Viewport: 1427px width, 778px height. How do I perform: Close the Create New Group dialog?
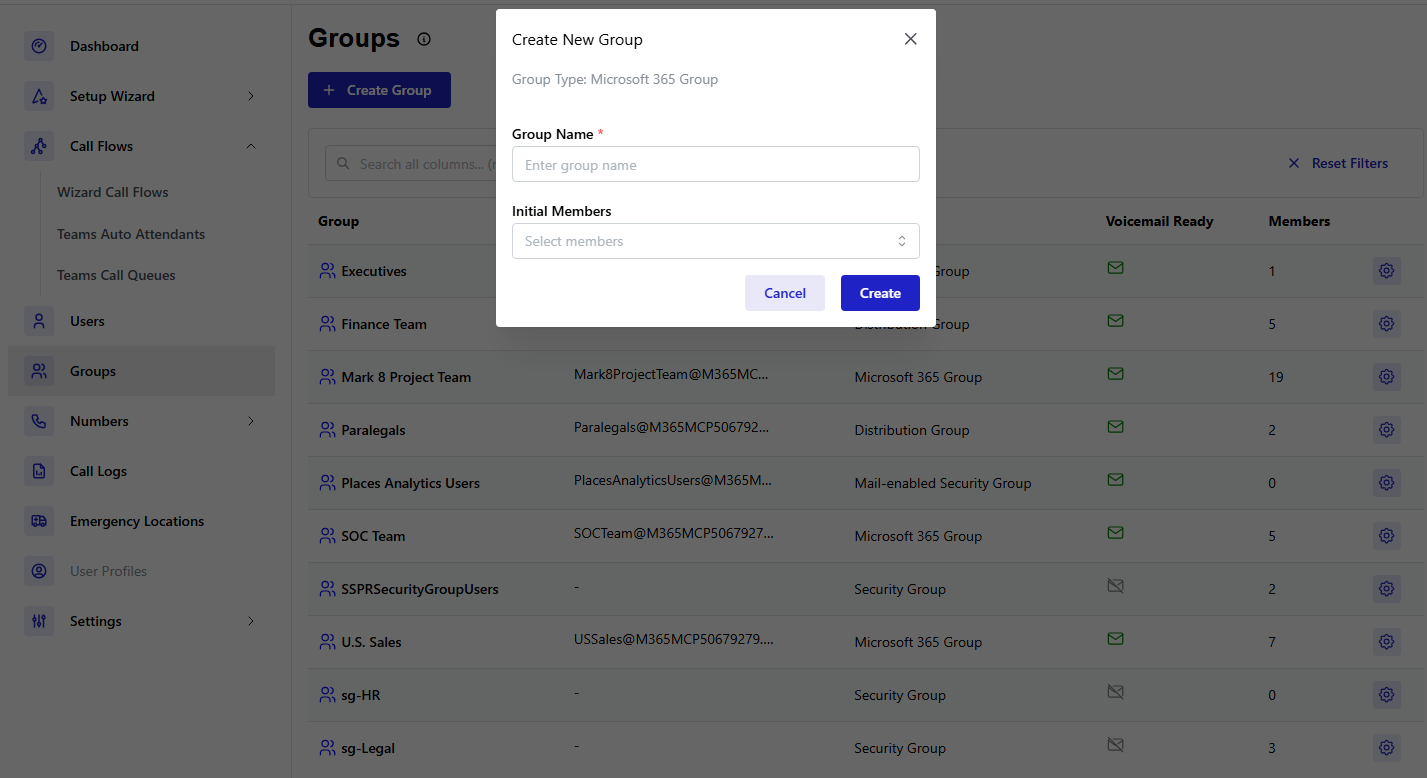pos(910,39)
